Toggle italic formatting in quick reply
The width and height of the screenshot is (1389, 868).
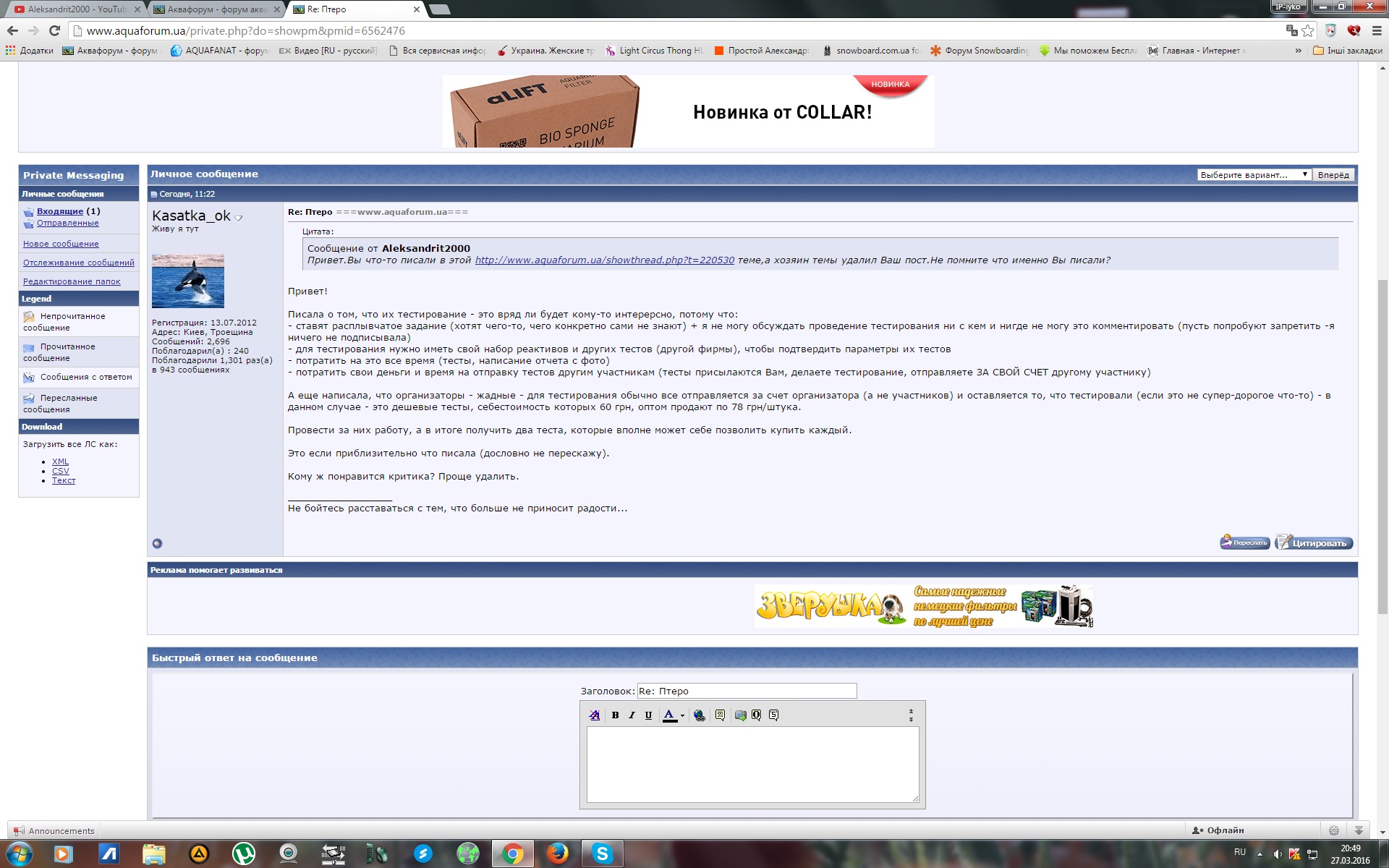click(632, 715)
